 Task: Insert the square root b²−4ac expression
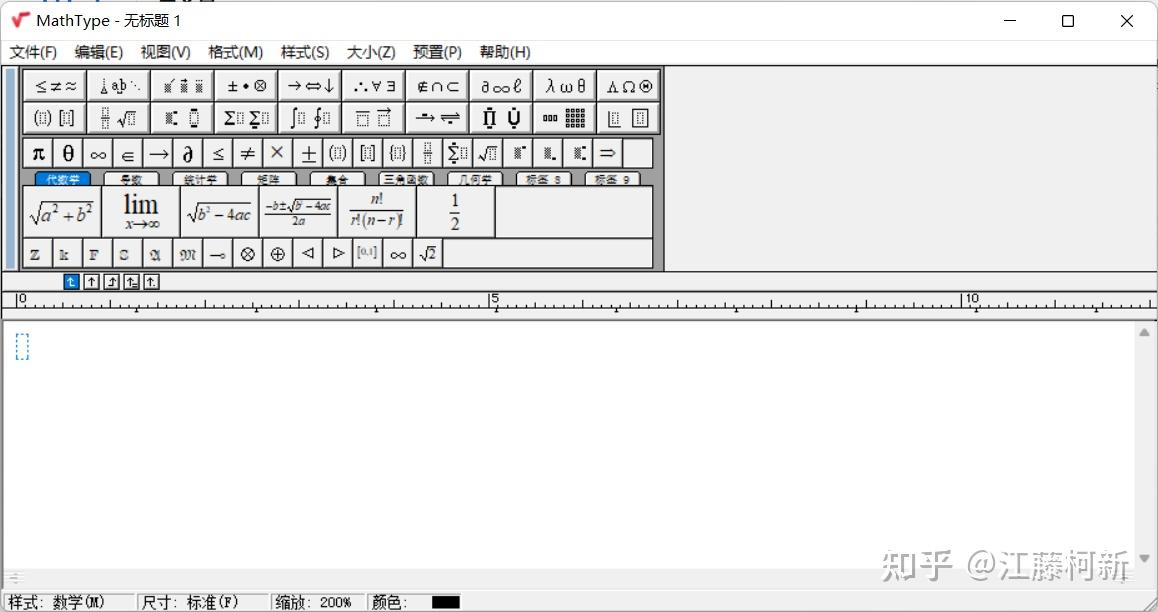[x=219, y=212]
